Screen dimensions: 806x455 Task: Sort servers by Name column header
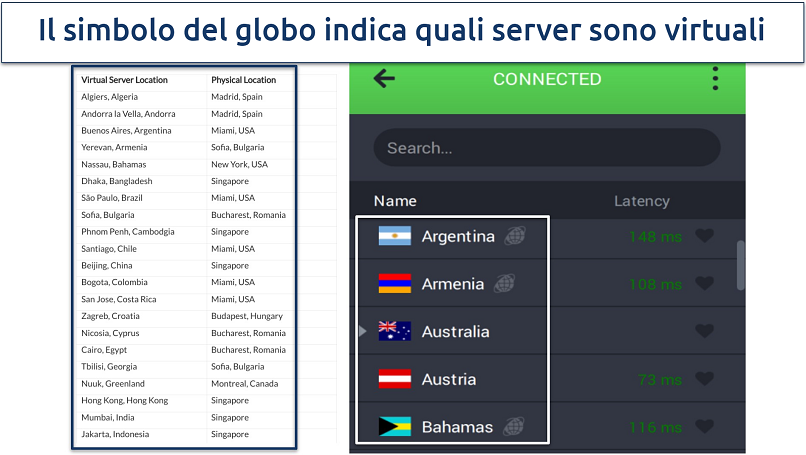click(395, 201)
